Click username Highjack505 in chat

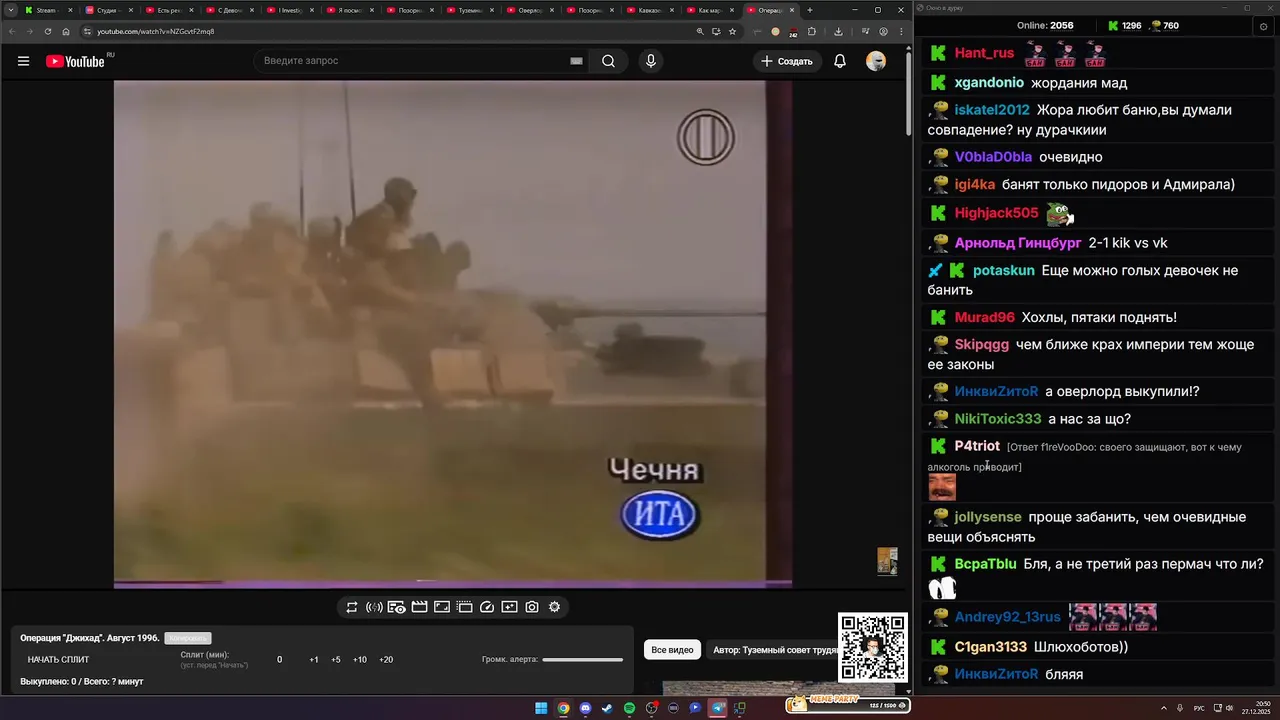point(996,213)
